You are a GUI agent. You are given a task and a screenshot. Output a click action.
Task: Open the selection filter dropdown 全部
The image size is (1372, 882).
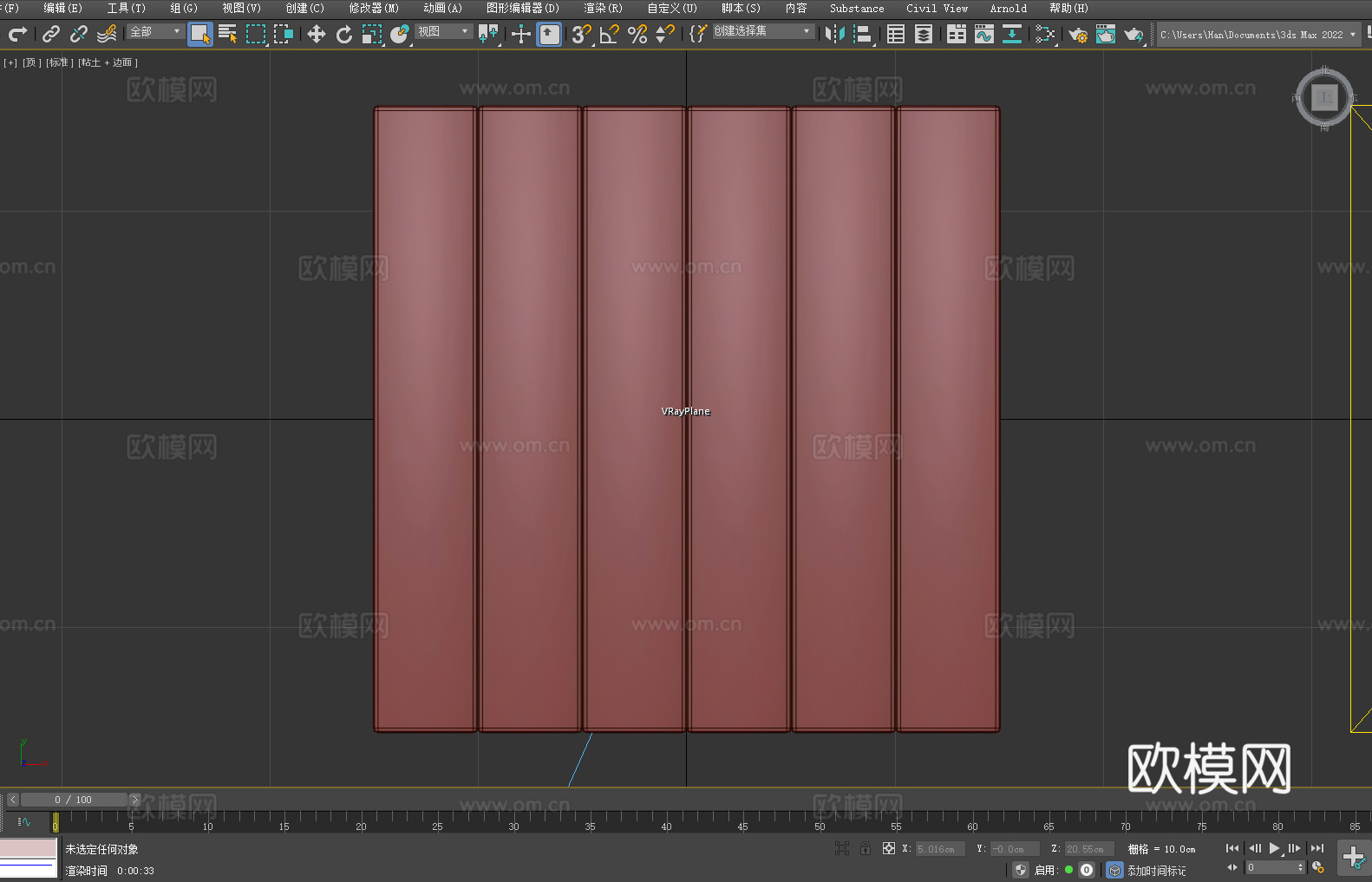click(x=155, y=31)
